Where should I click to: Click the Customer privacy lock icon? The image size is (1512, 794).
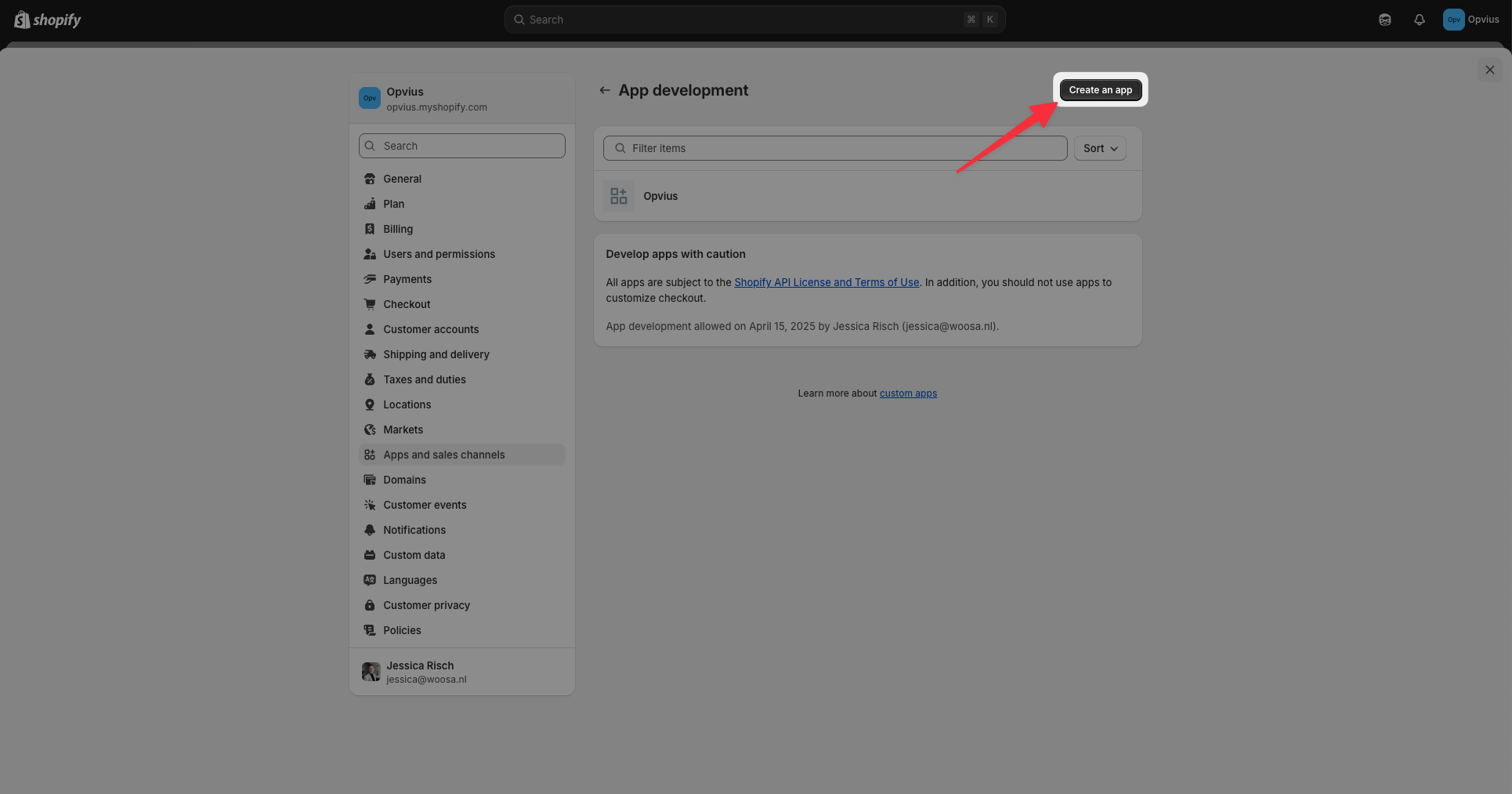coord(370,605)
